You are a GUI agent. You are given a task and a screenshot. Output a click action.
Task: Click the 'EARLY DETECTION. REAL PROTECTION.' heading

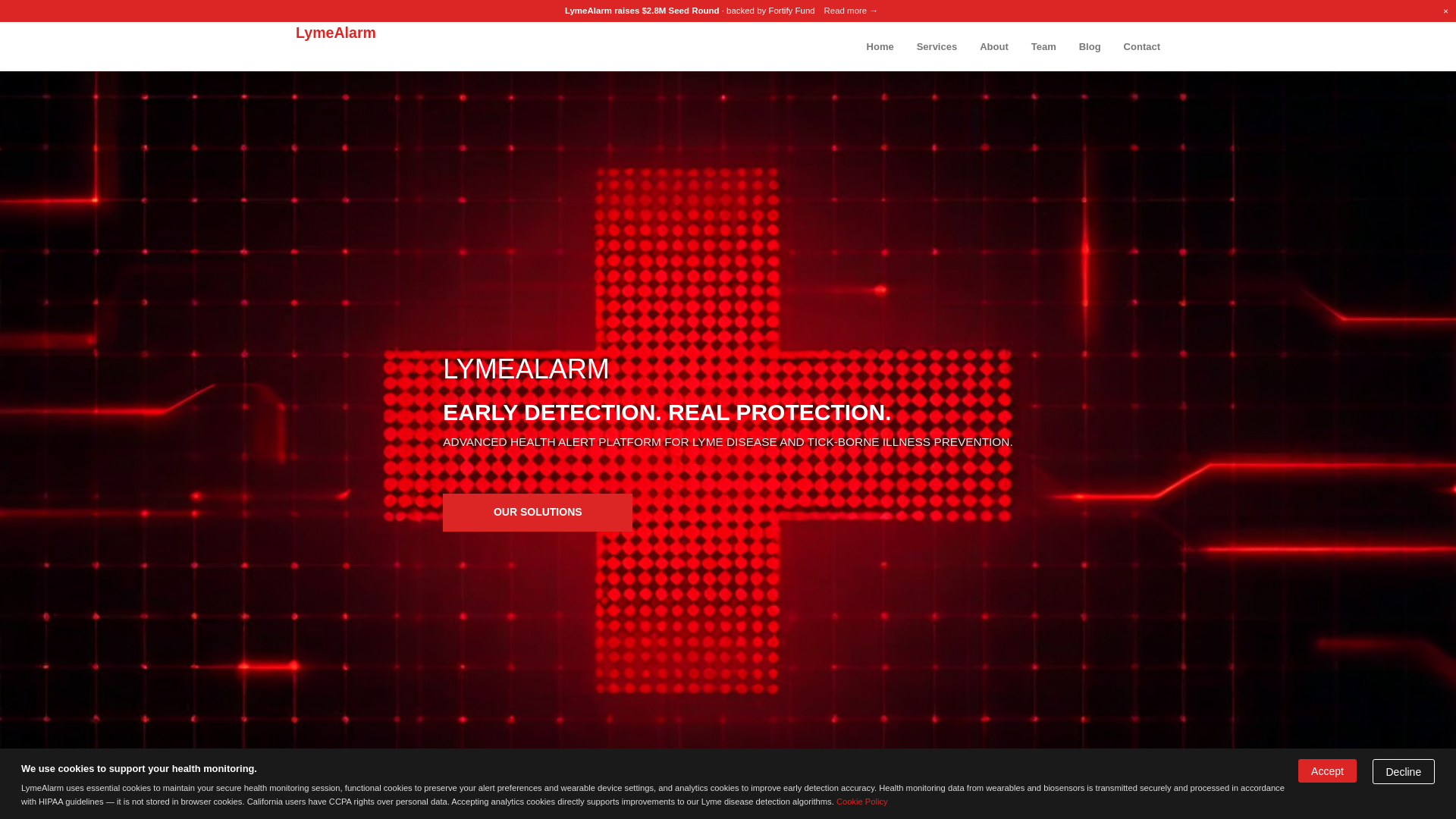pos(667,413)
